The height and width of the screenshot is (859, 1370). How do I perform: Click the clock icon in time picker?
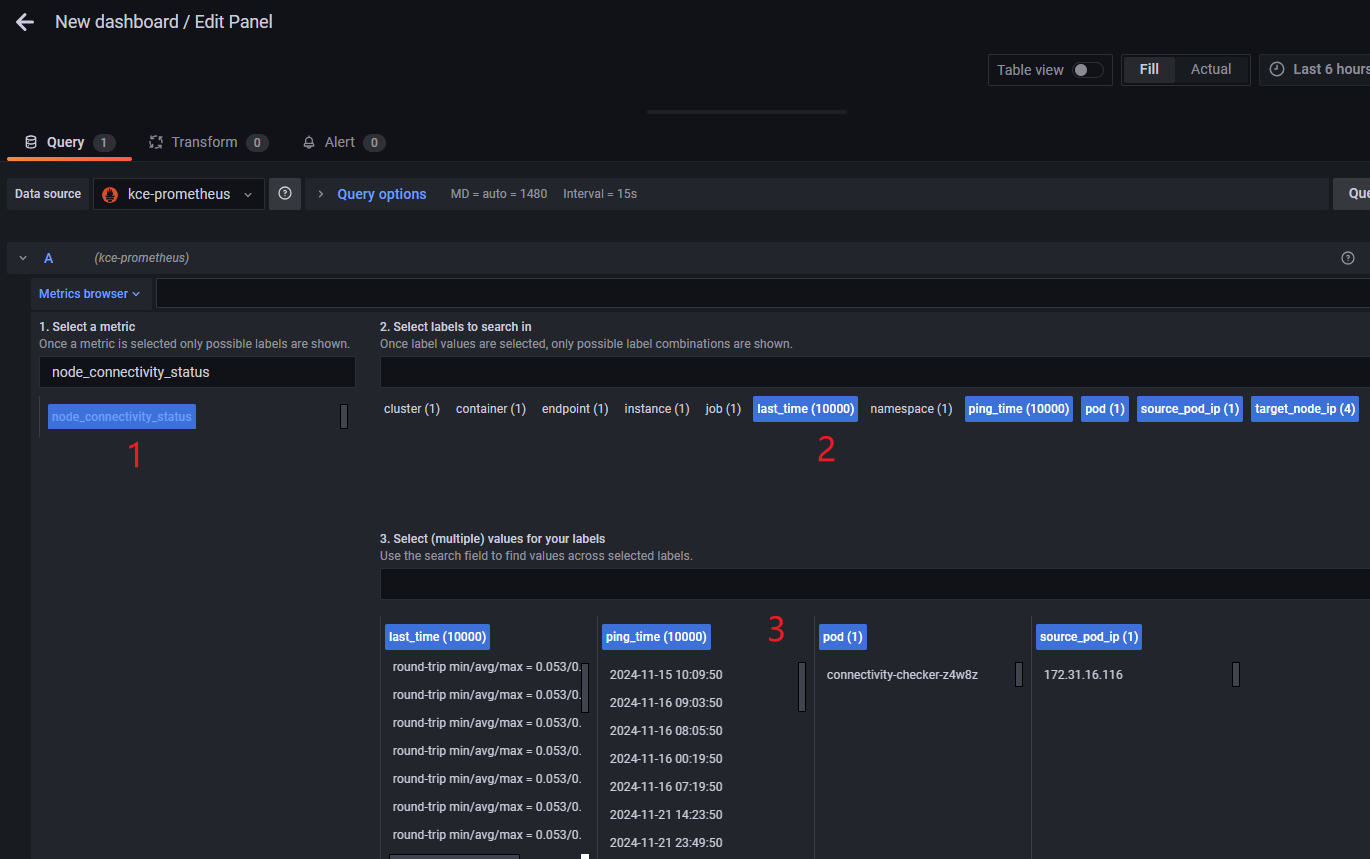click(x=1277, y=69)
